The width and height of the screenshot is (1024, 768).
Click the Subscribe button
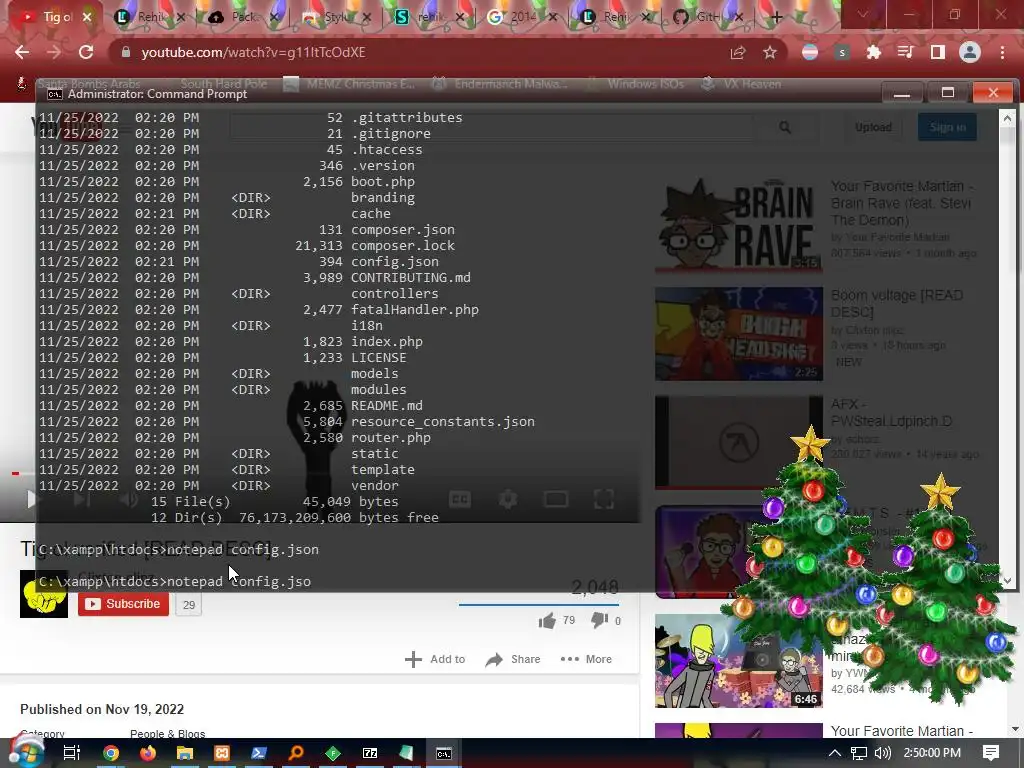[123, 603]
